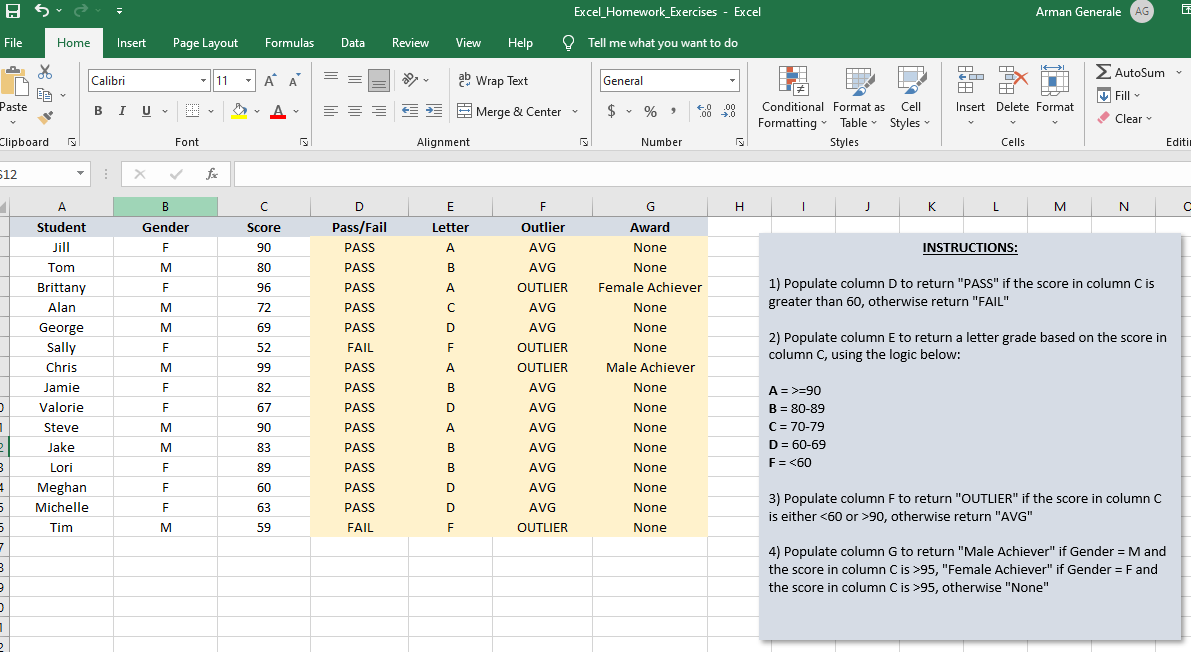Toggle Wrap Text

click(493, 80)
